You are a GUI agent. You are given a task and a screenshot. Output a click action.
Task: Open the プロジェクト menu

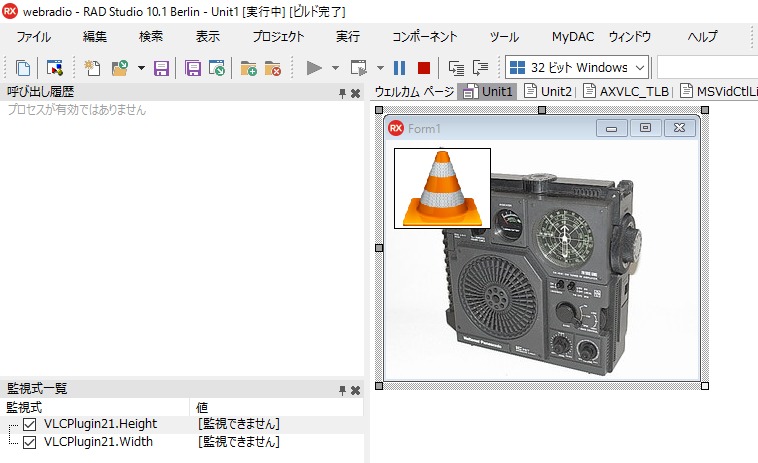pyautogui.click(x=278, y=37)
